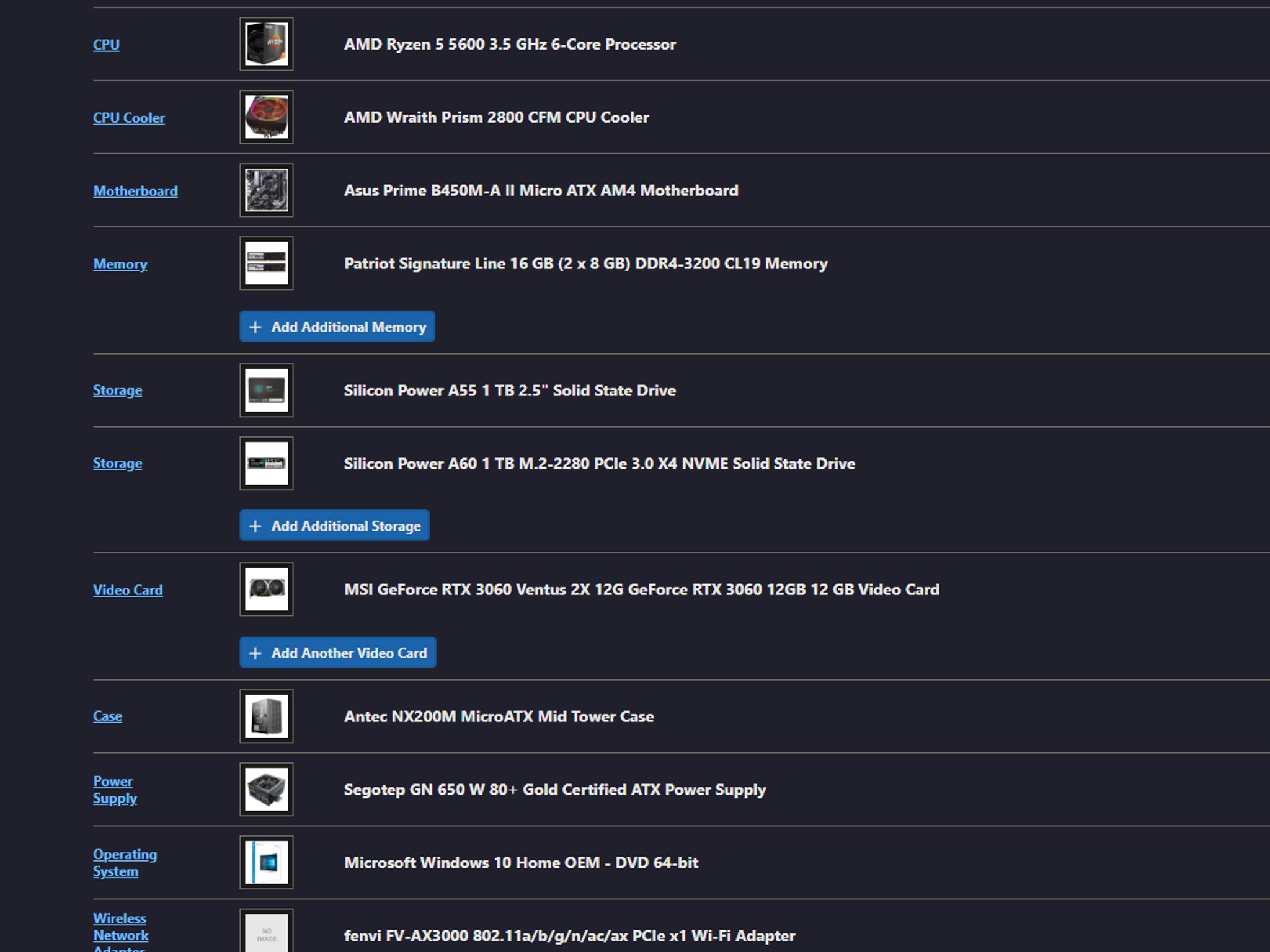Select Silicon Power A60 1 TB M.2-2280 drive name
1270x952 pixels.
600,464
